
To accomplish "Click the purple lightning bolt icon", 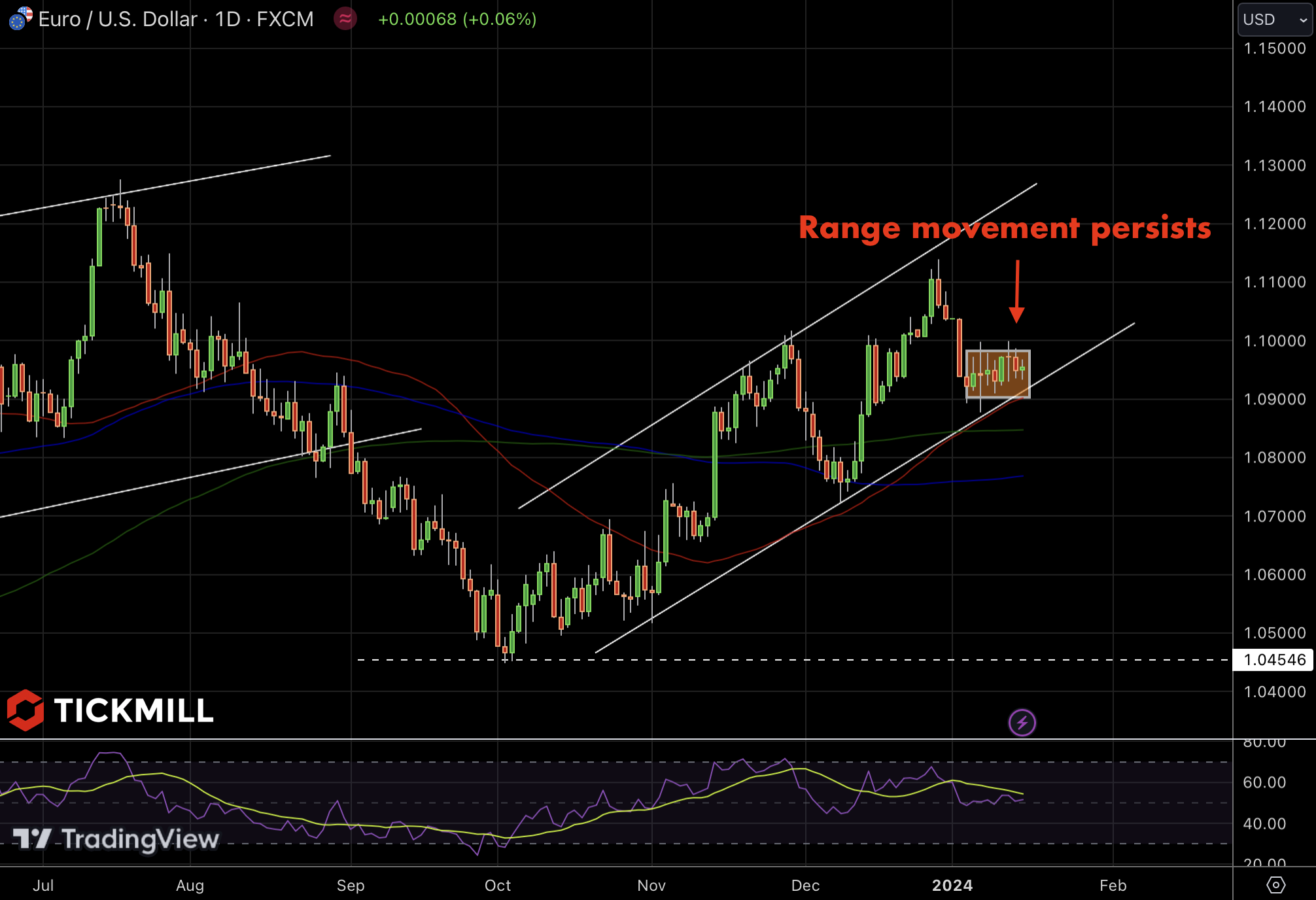I will (x=1022, y=723).
